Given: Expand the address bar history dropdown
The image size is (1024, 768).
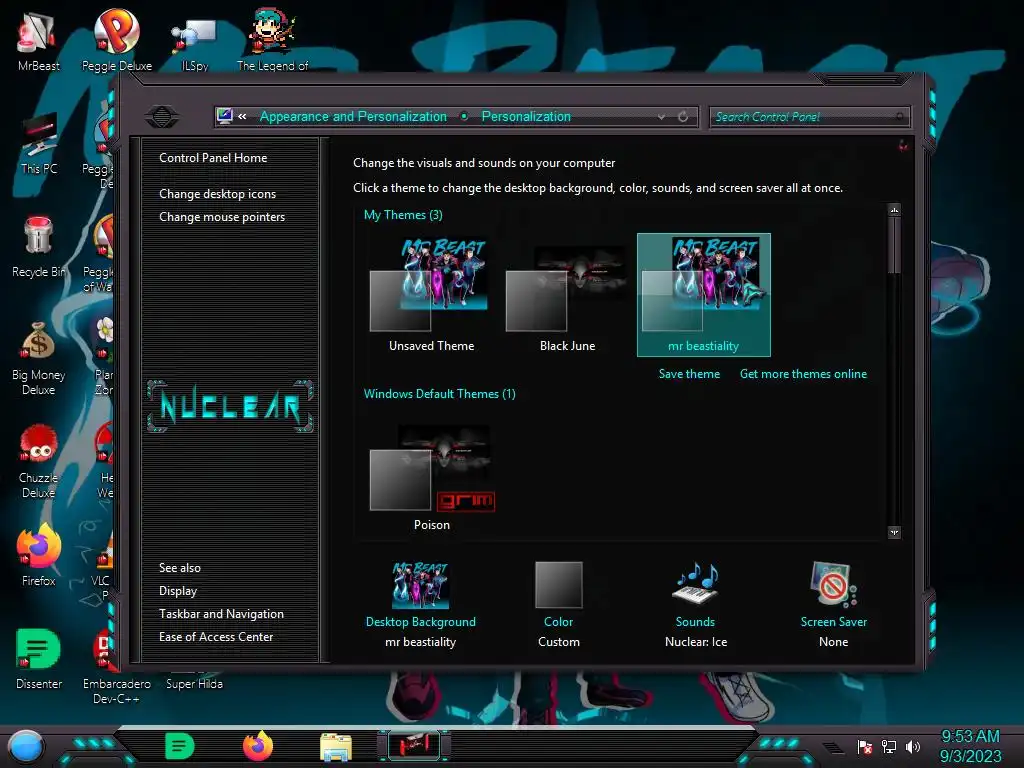Looking at the screenshot, I should click(662, 117).
